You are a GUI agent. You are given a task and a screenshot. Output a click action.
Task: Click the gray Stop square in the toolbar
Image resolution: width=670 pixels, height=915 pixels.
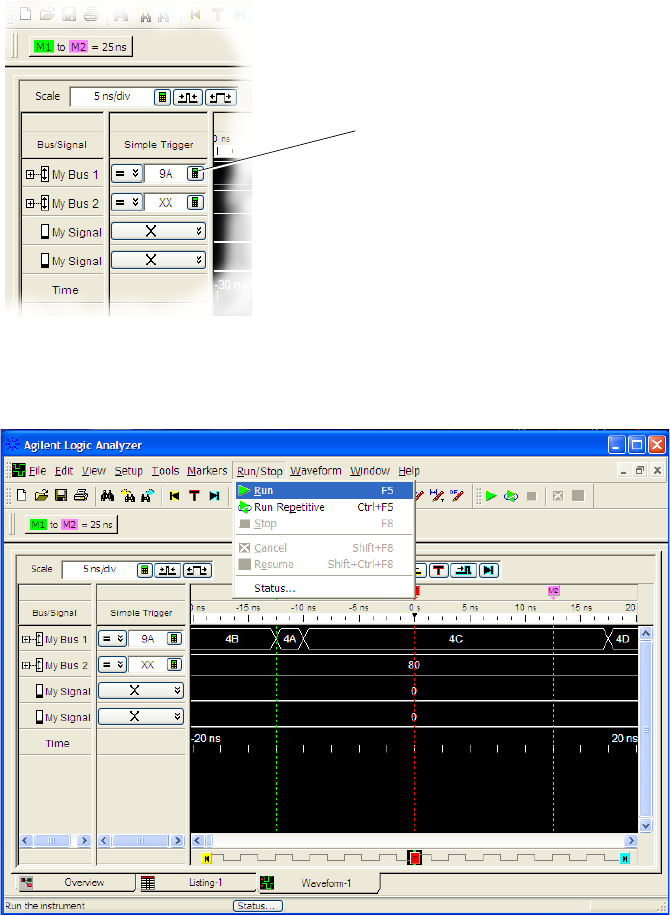(531, 496)
